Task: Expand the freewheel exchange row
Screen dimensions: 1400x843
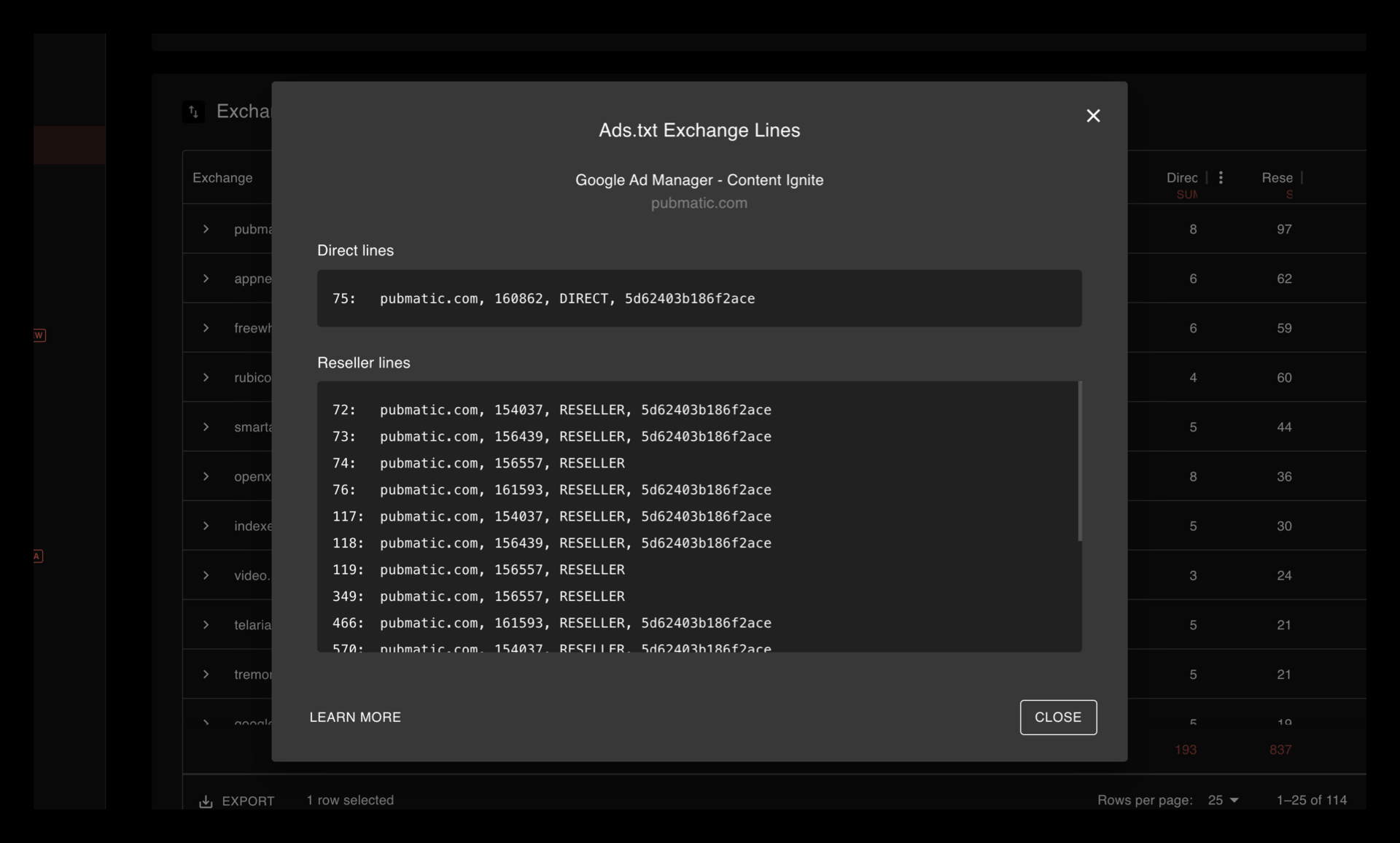Action: click(206, 328)
